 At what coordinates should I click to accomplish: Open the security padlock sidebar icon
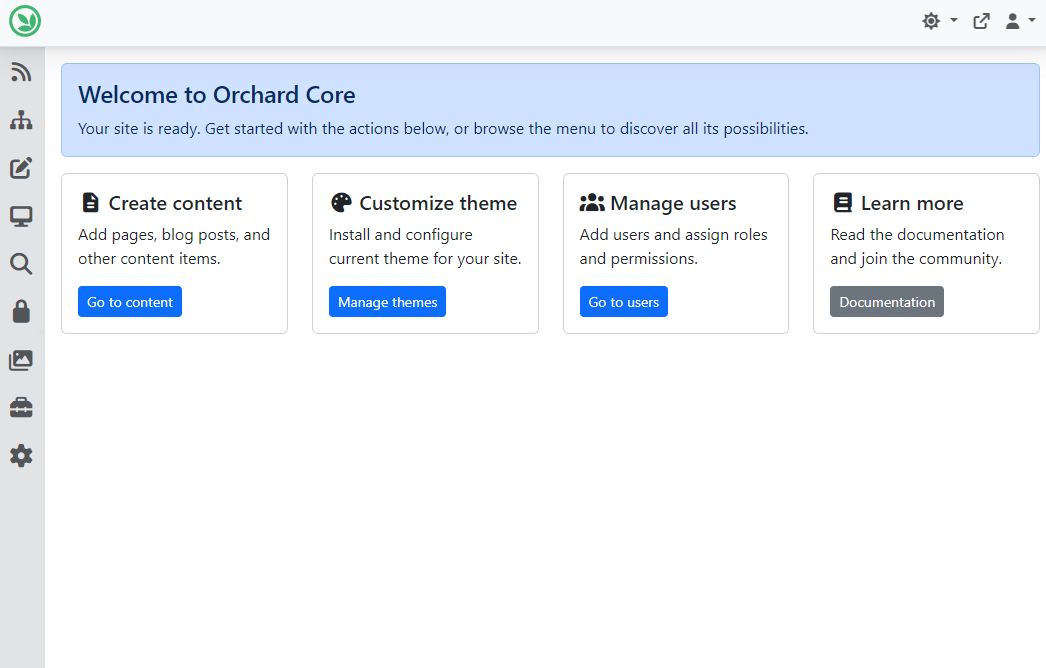(21, 312)
